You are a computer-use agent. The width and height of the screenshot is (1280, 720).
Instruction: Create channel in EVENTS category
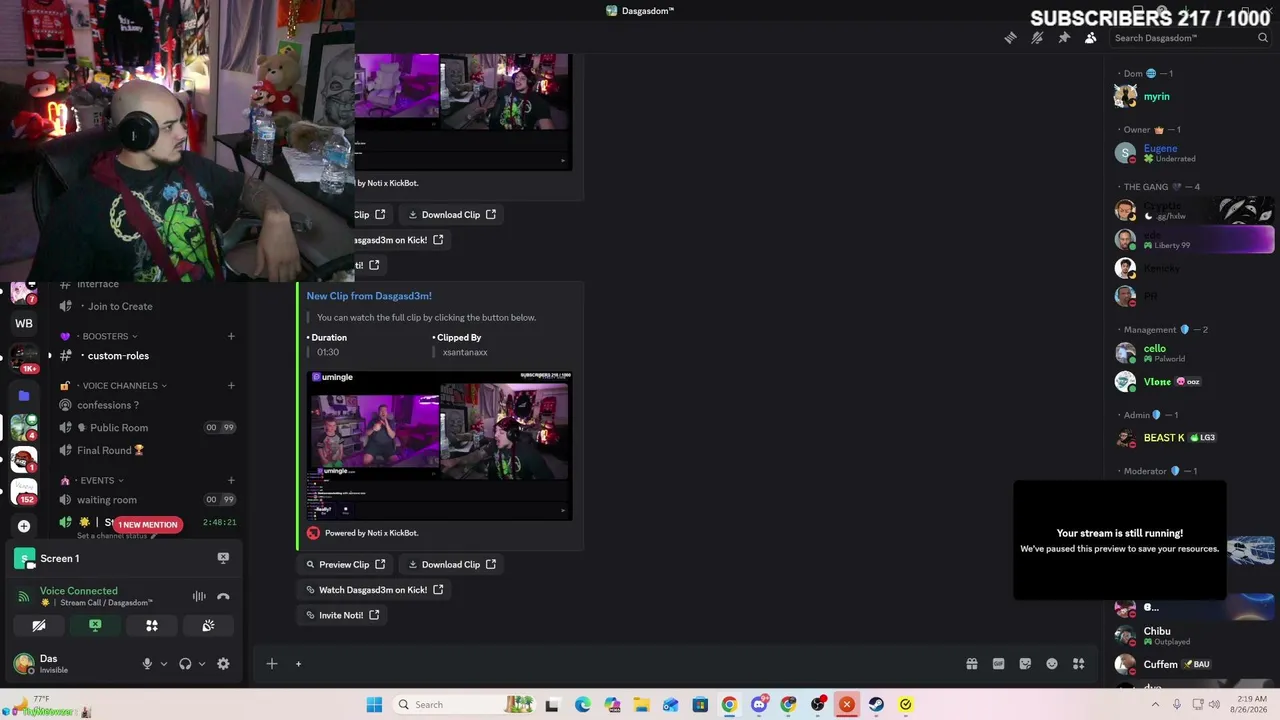(231, 481)
